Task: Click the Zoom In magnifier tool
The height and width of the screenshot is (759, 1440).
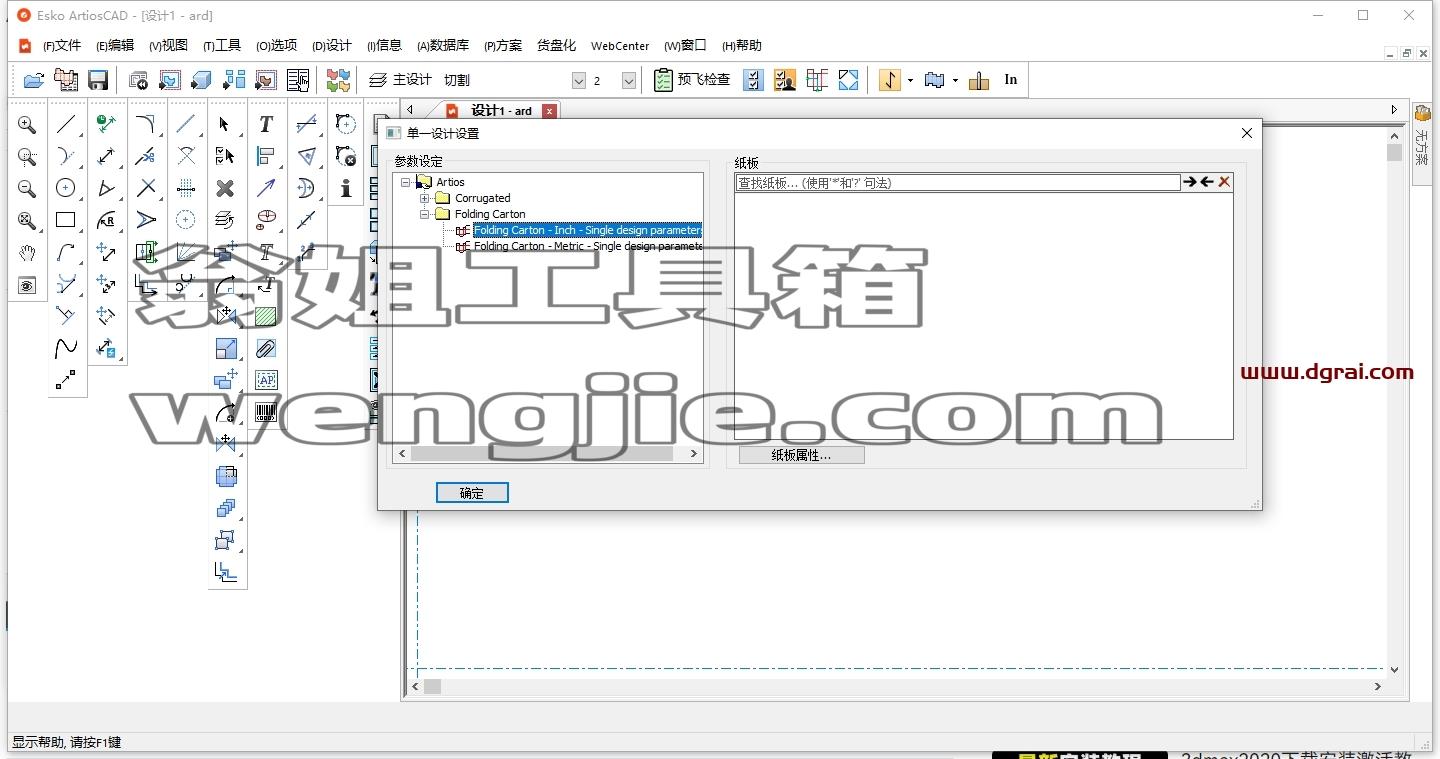Action: (x=27, y=125)
